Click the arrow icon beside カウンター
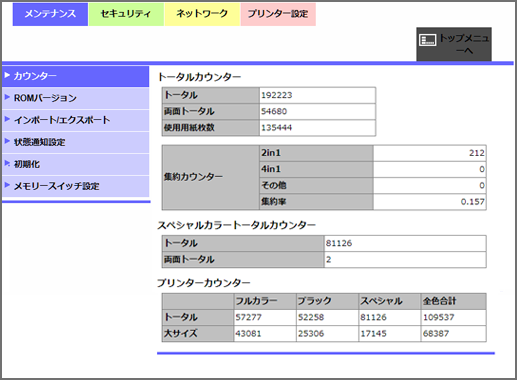Screen dimensions: 517x380 7,75
